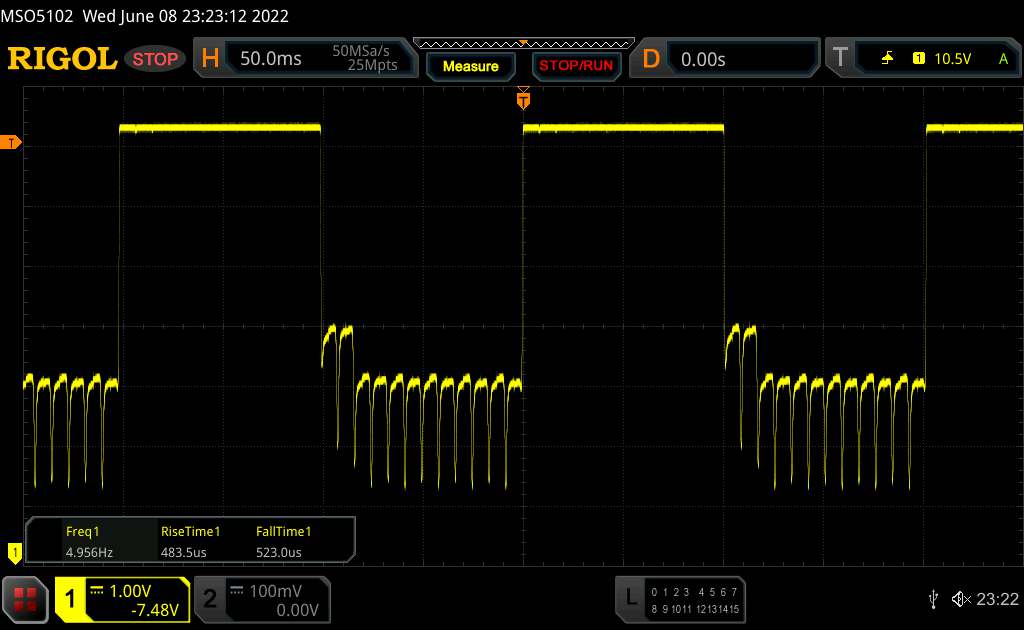1024x630 pixels.
Task: Open the 10.5V trigger level setting
Action: 952,59
